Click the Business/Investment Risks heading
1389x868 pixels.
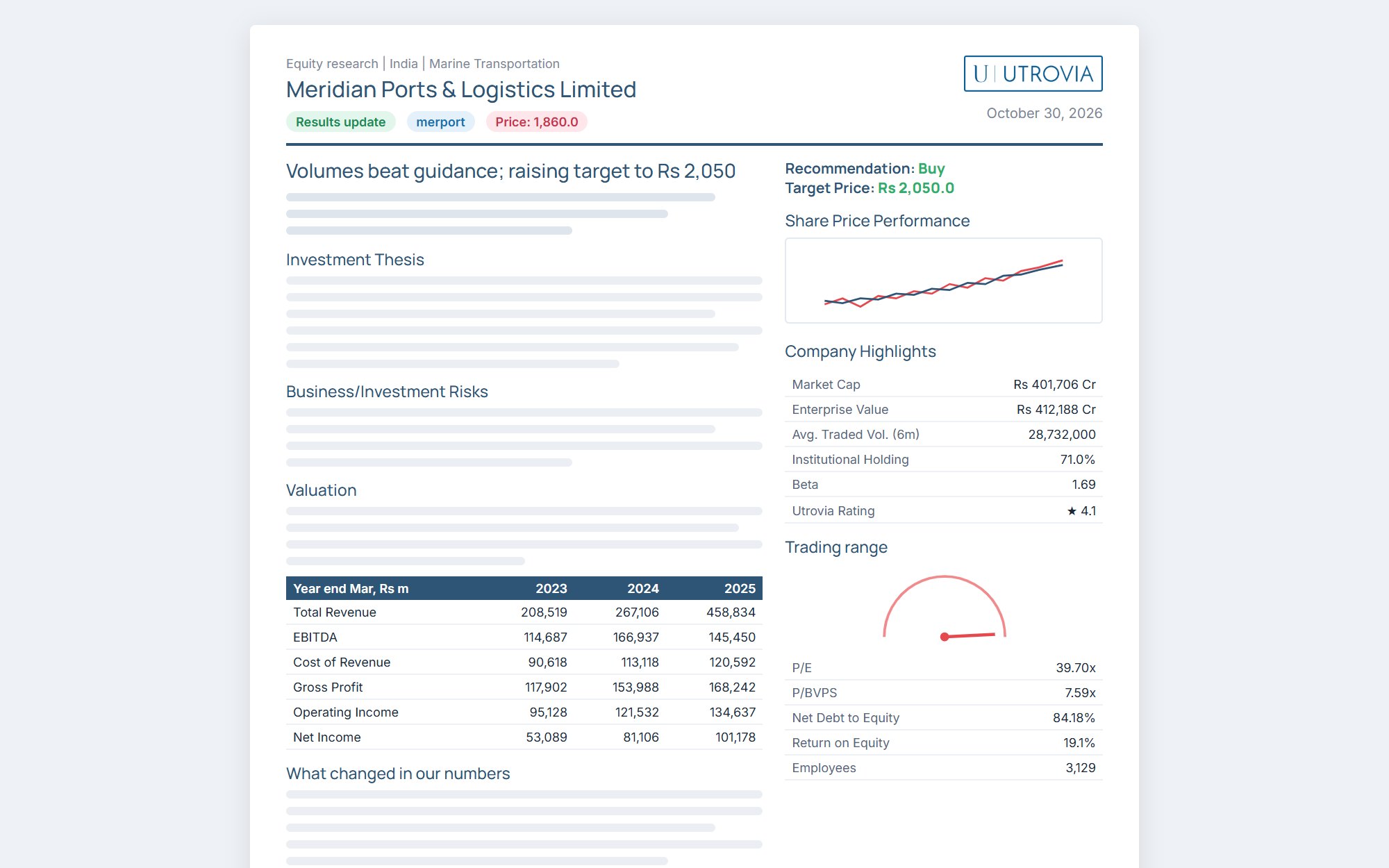tap(387, 392)
